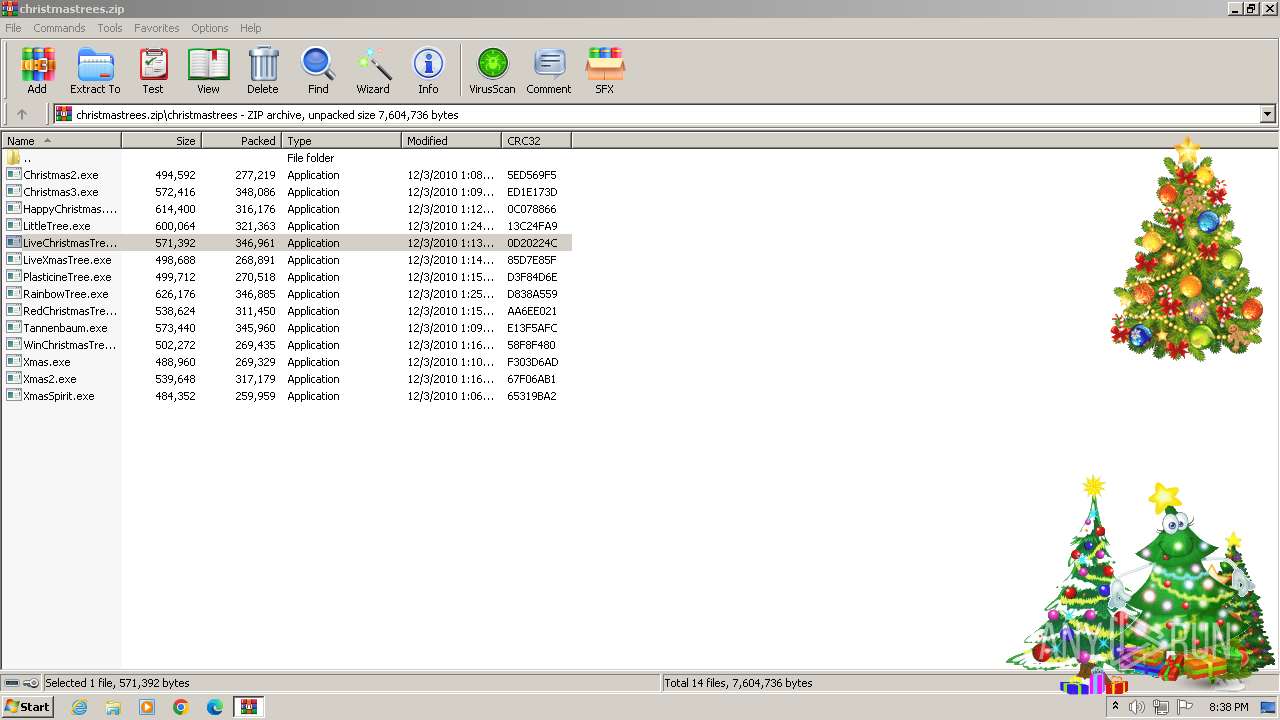
Task: Open the Windows Start button
Action: (27, 707)
